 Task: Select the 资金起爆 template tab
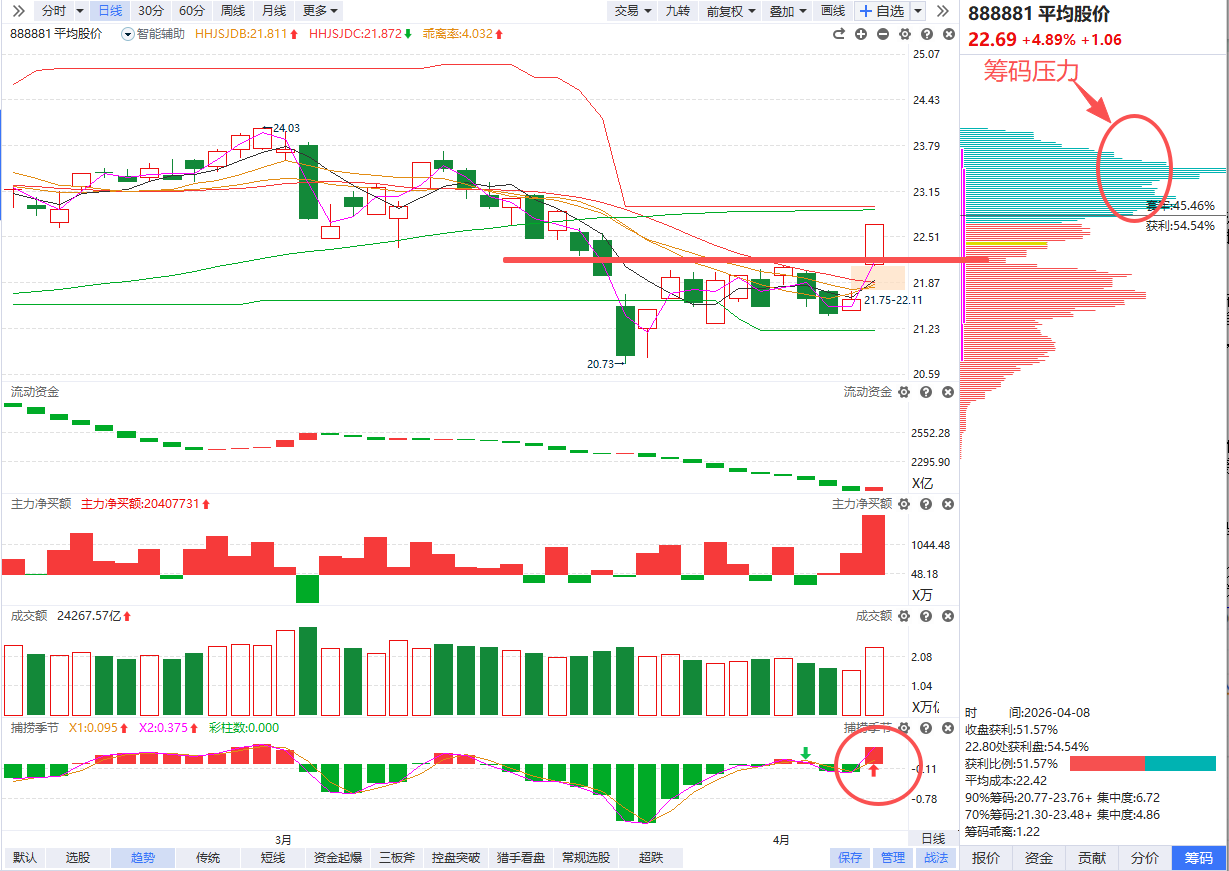pyautogui.click(x=338, y=858)
